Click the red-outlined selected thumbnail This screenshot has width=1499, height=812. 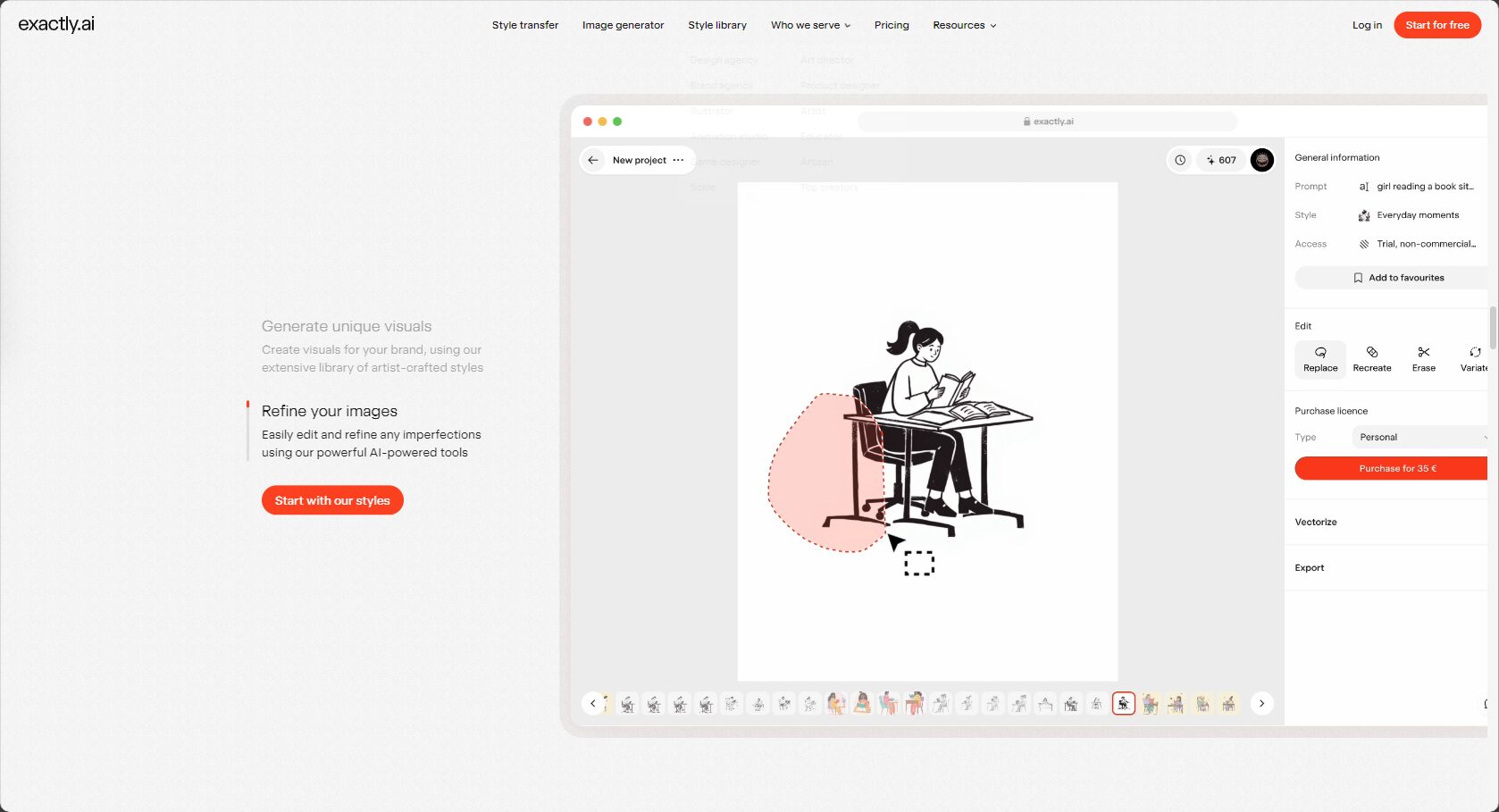coord(1124,704)
